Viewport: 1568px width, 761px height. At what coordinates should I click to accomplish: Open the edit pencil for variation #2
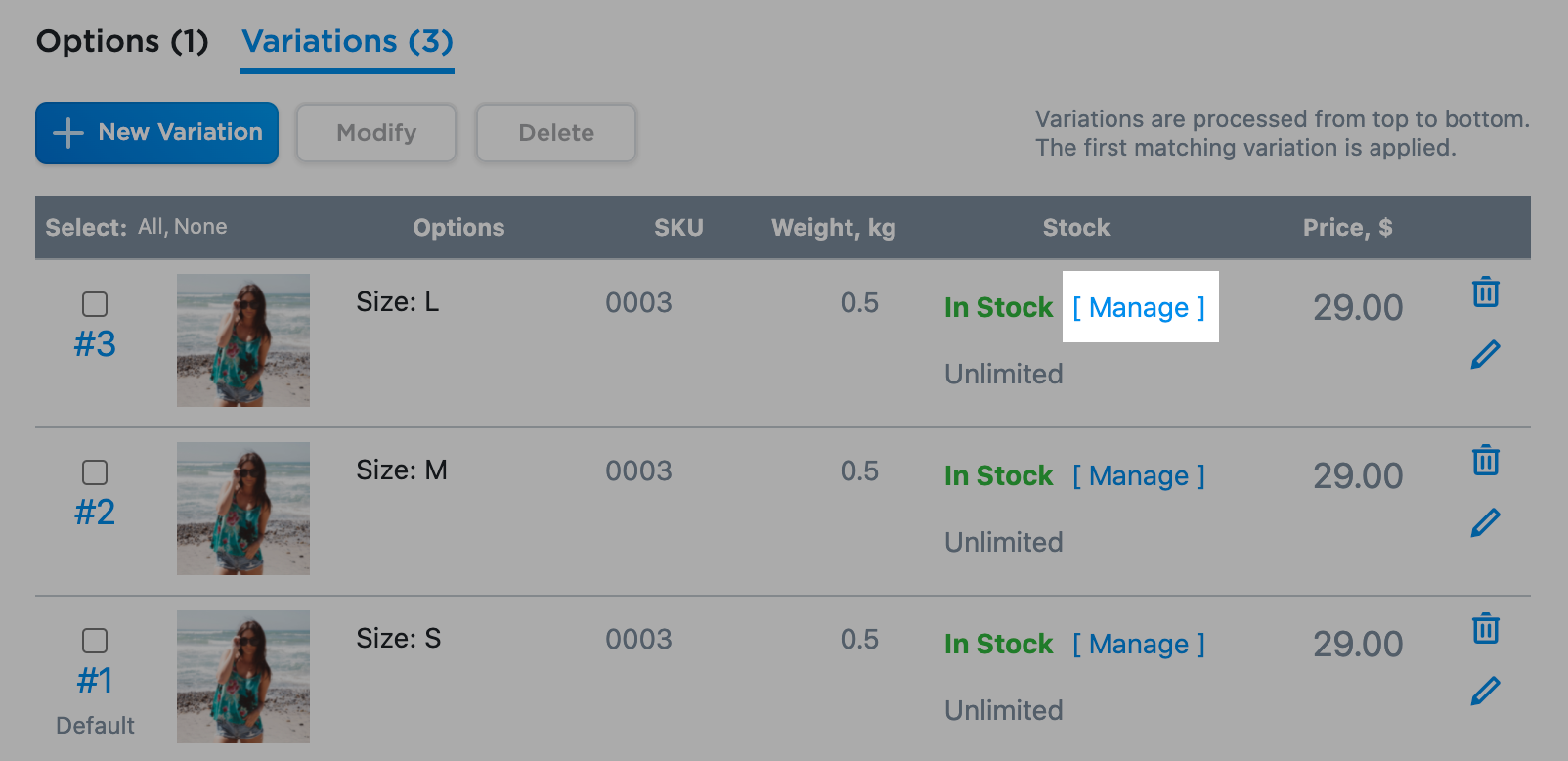(1485, 523)
